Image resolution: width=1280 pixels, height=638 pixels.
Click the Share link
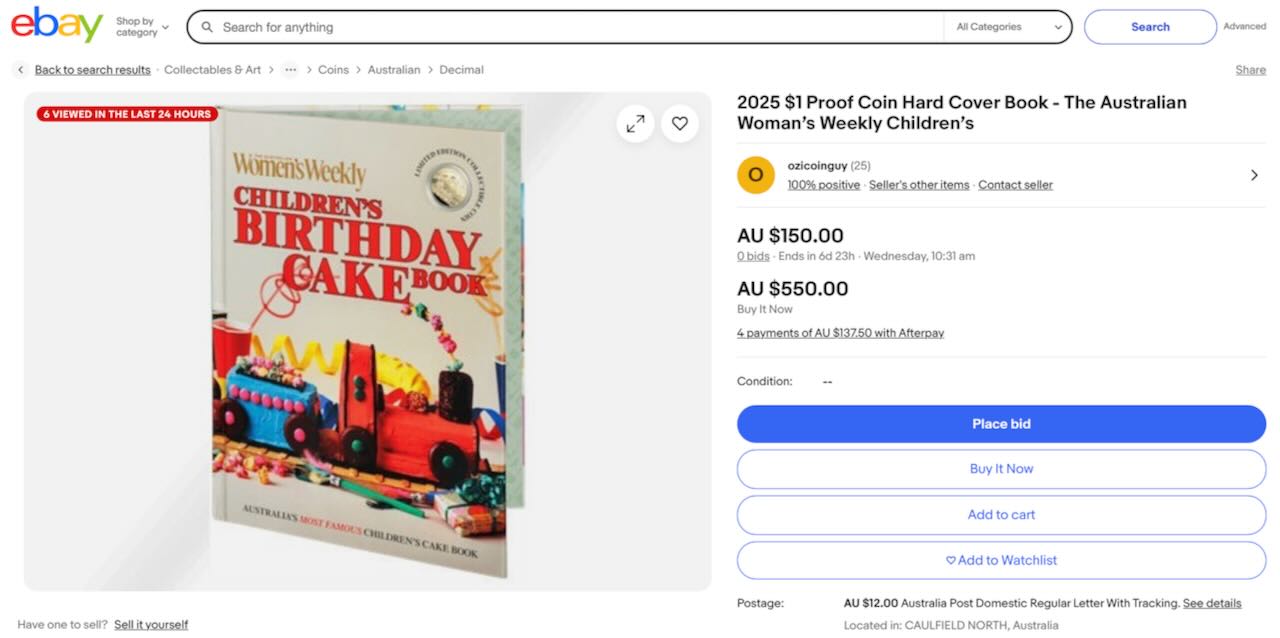1250,70
